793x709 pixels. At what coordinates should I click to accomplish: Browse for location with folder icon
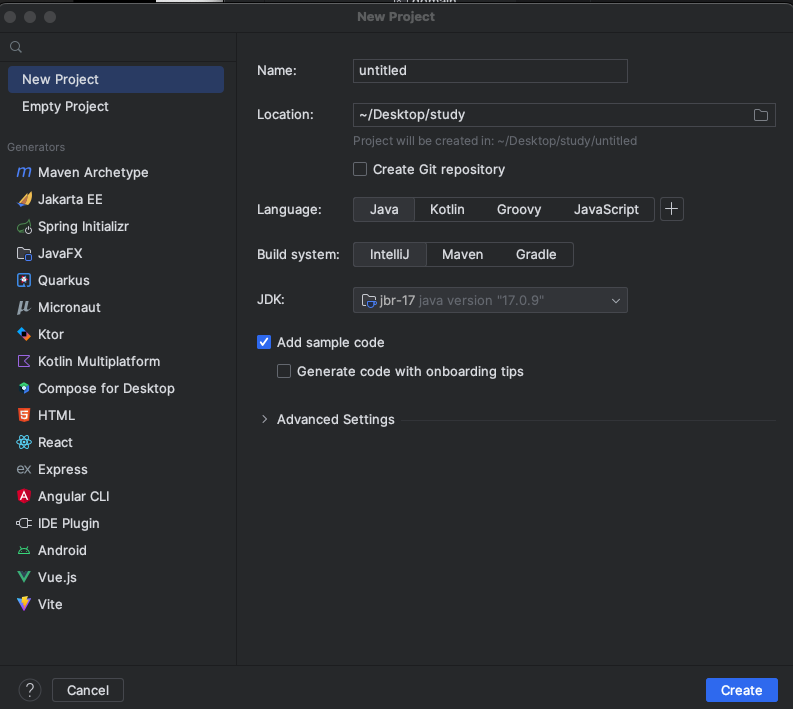click(x=761, y=115)
